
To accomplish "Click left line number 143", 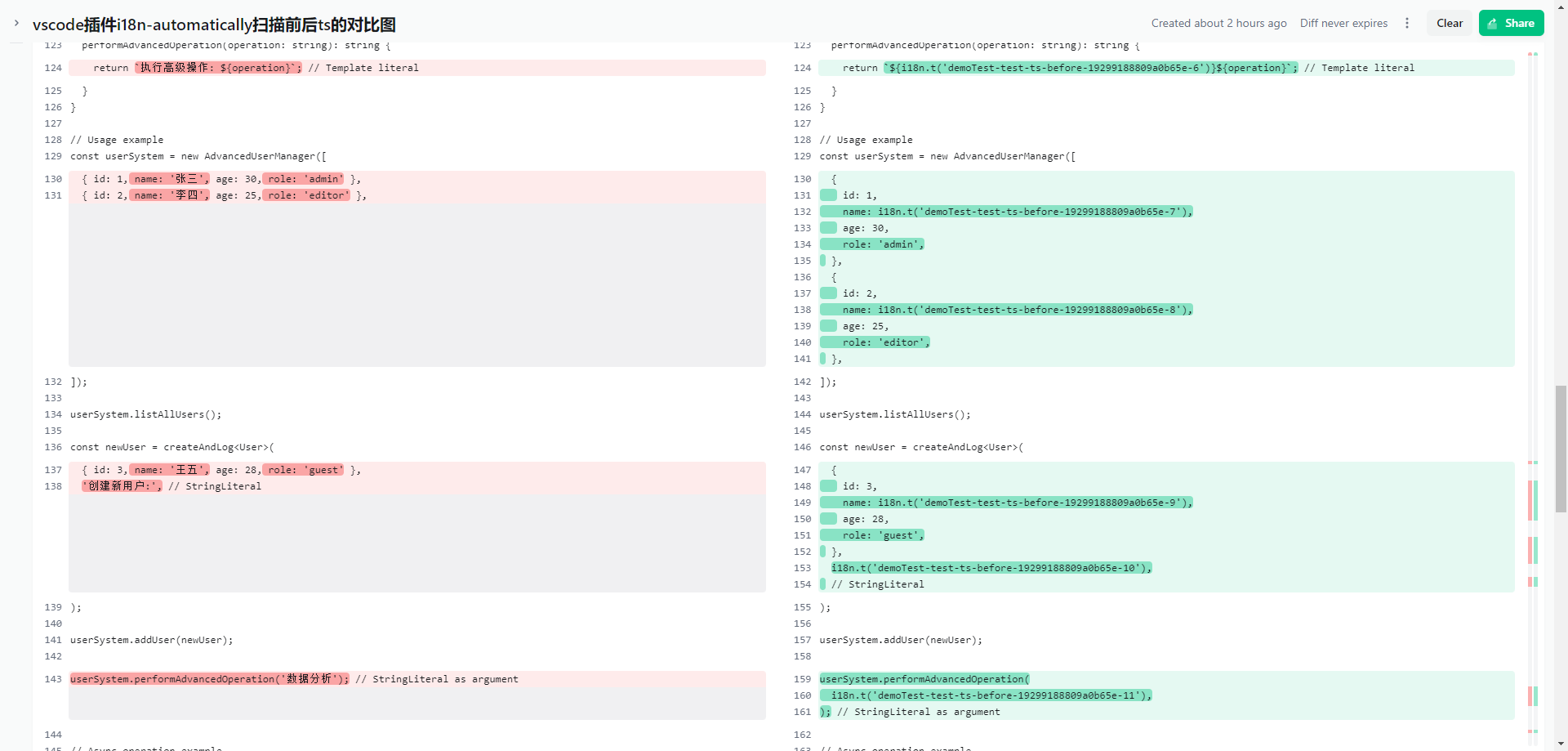I will (53, 679).
